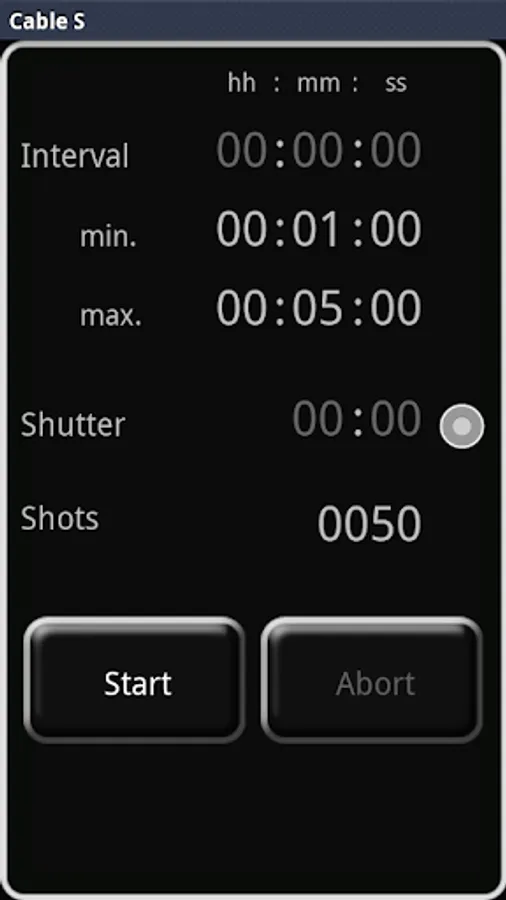Tap the Shutter label
Screen dimensions: 506x900
click(73, 425)
